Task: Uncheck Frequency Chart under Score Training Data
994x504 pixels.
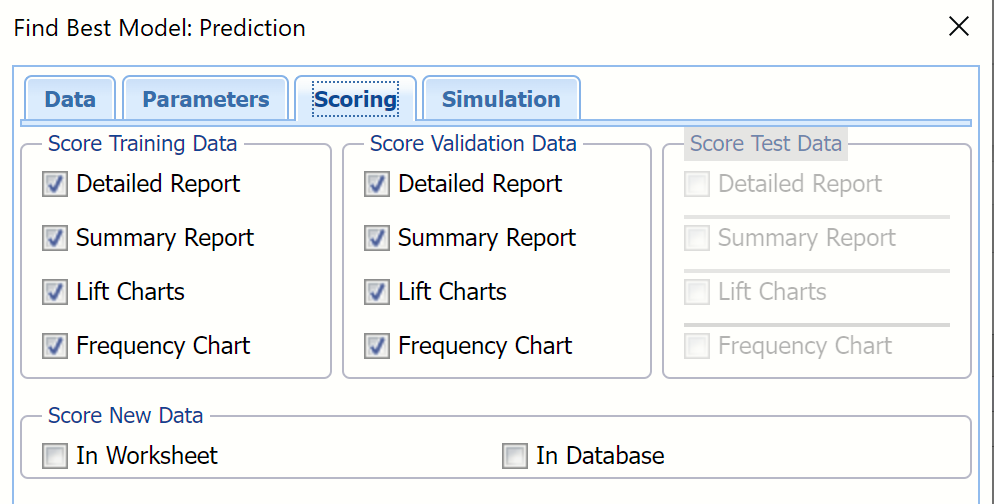Action: click(x=55, y=347)
